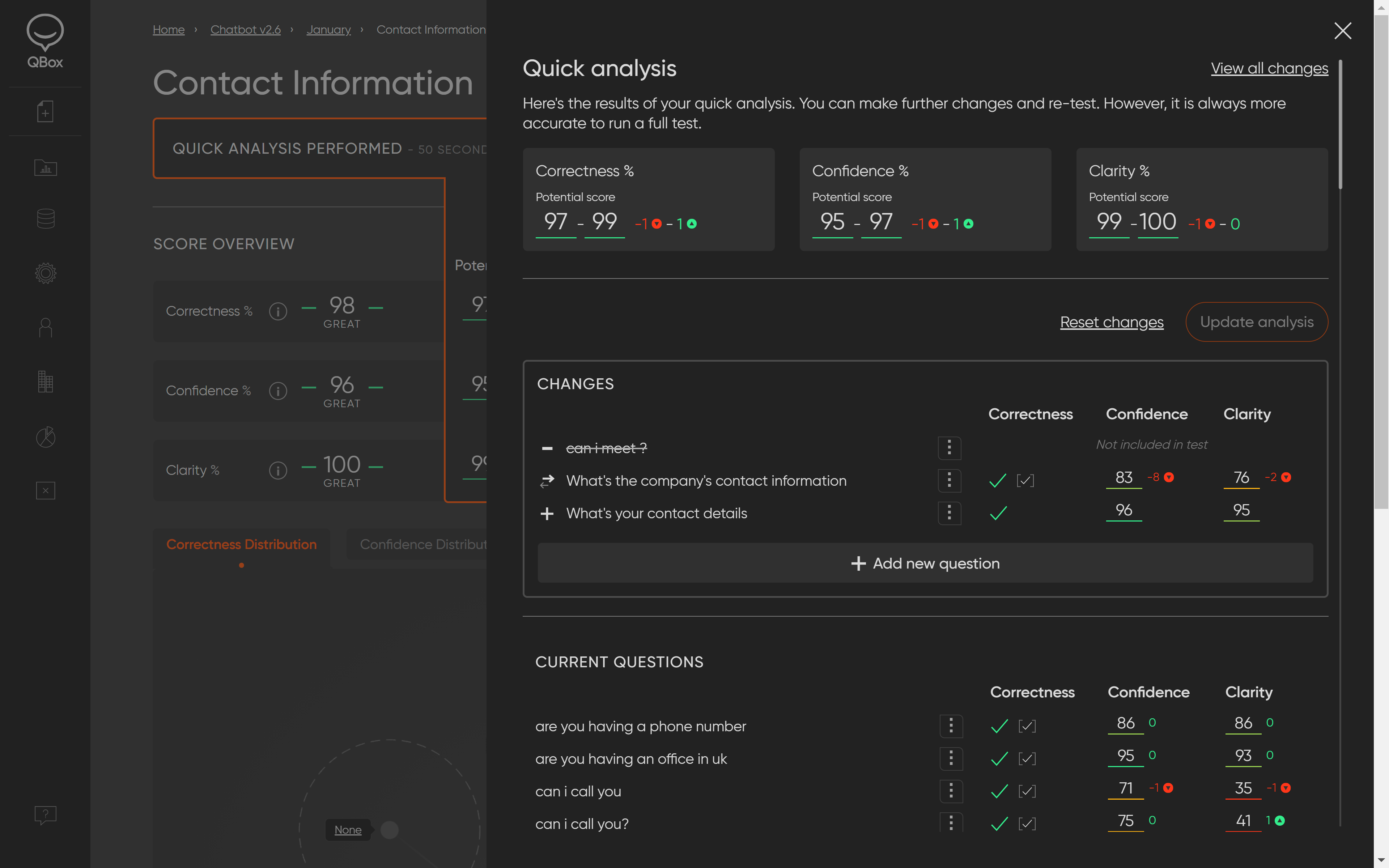This screenshot has height=868, width=1389.
Task: Open options menu for 'can i meet ?'
Action: point(950,448)
